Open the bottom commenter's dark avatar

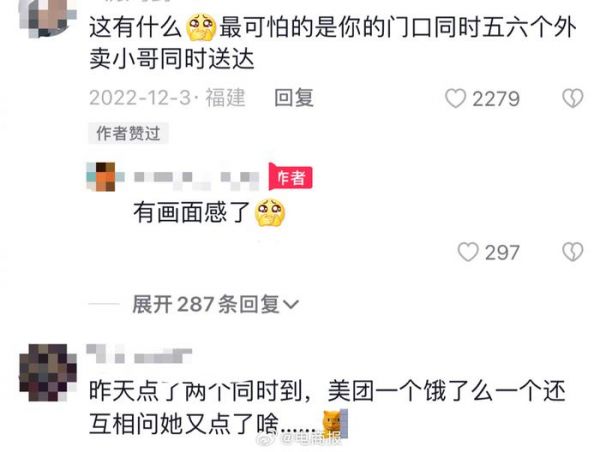pos(48,372)
